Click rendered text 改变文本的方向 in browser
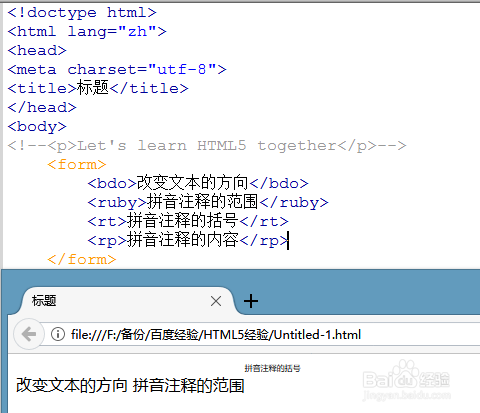 click(72, 385)
